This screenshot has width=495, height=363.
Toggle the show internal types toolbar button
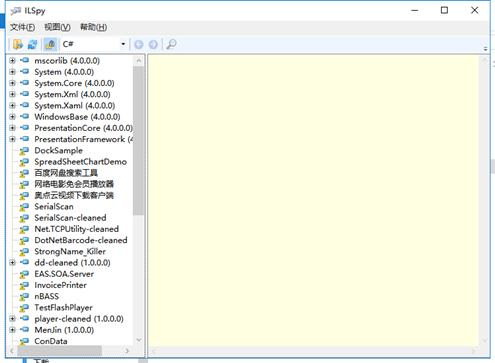[x=50, y=44]
